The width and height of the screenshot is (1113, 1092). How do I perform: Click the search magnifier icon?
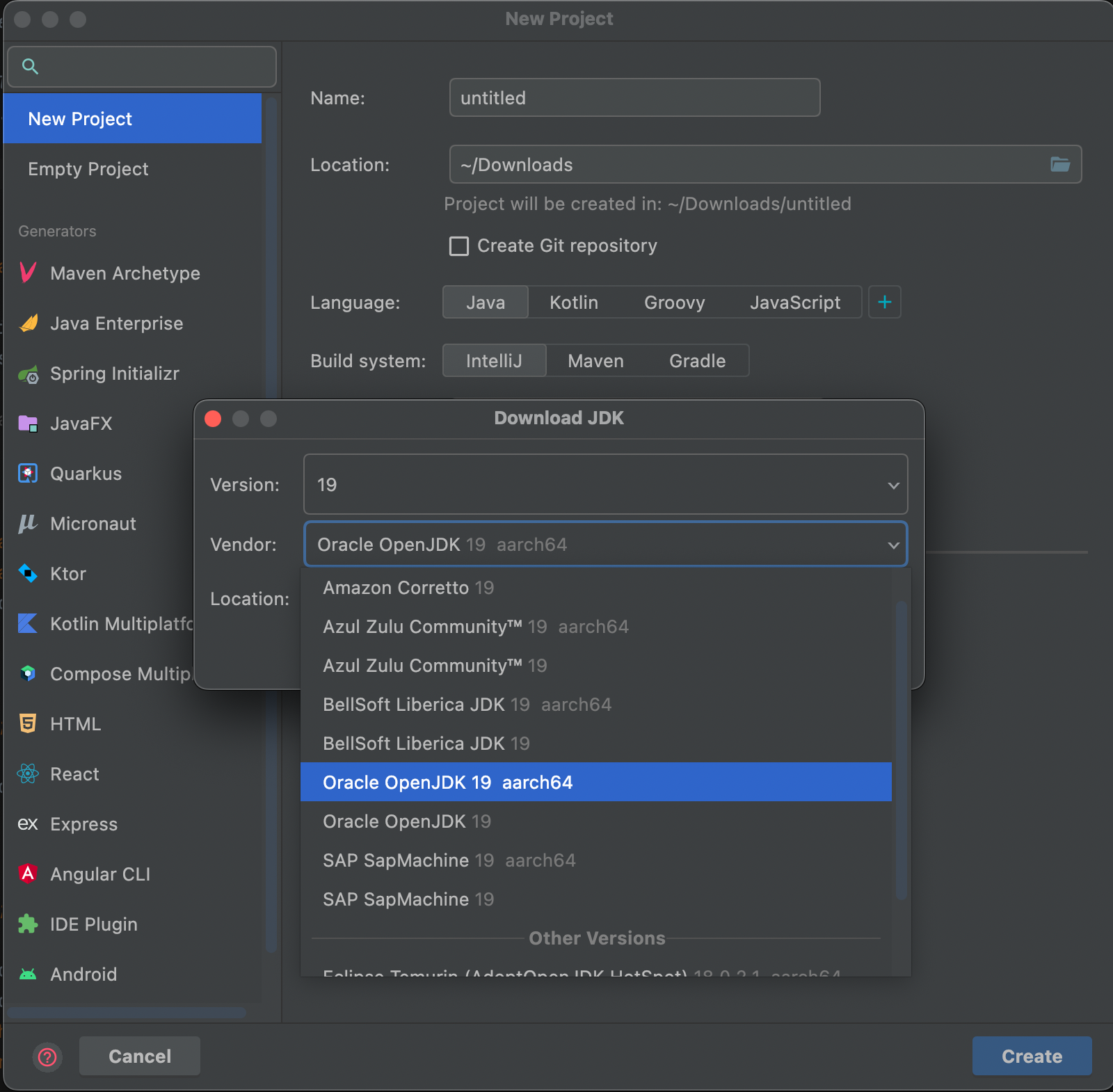point(30,66)
